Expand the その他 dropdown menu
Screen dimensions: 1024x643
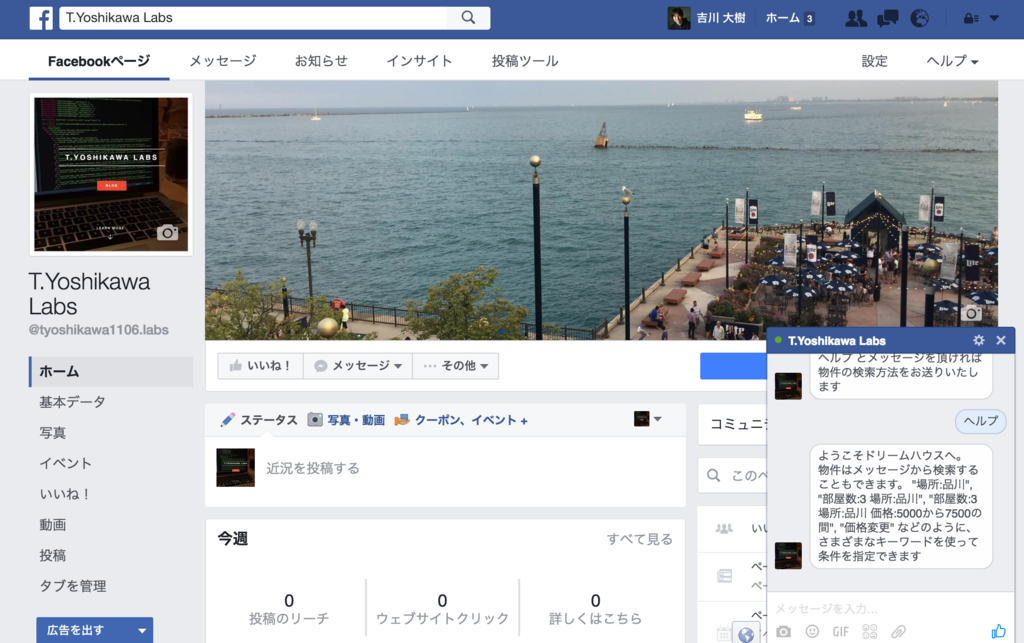point(455,365)
